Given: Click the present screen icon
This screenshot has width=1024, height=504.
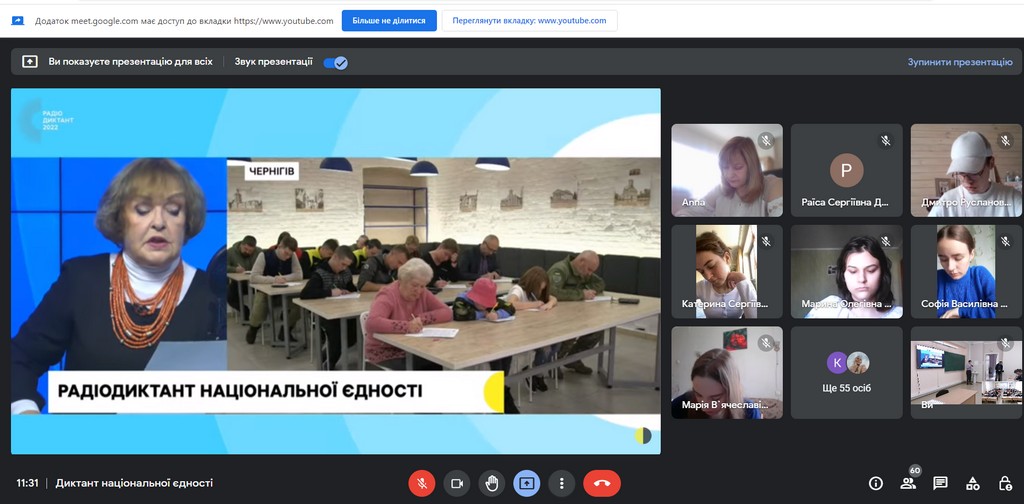Looking at the screenshot, I should tap(526, 483).
